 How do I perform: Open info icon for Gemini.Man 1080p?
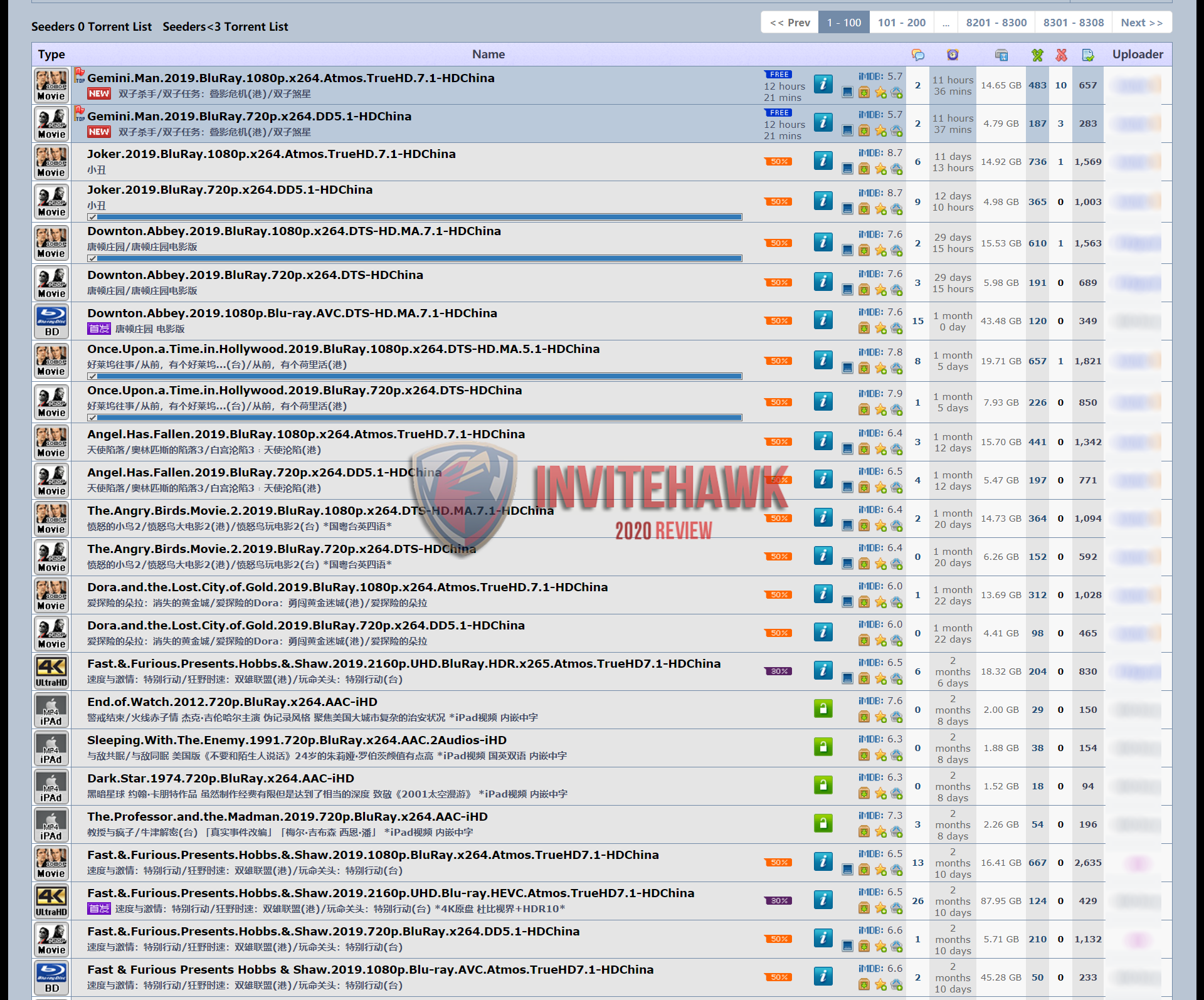point(823,84)
